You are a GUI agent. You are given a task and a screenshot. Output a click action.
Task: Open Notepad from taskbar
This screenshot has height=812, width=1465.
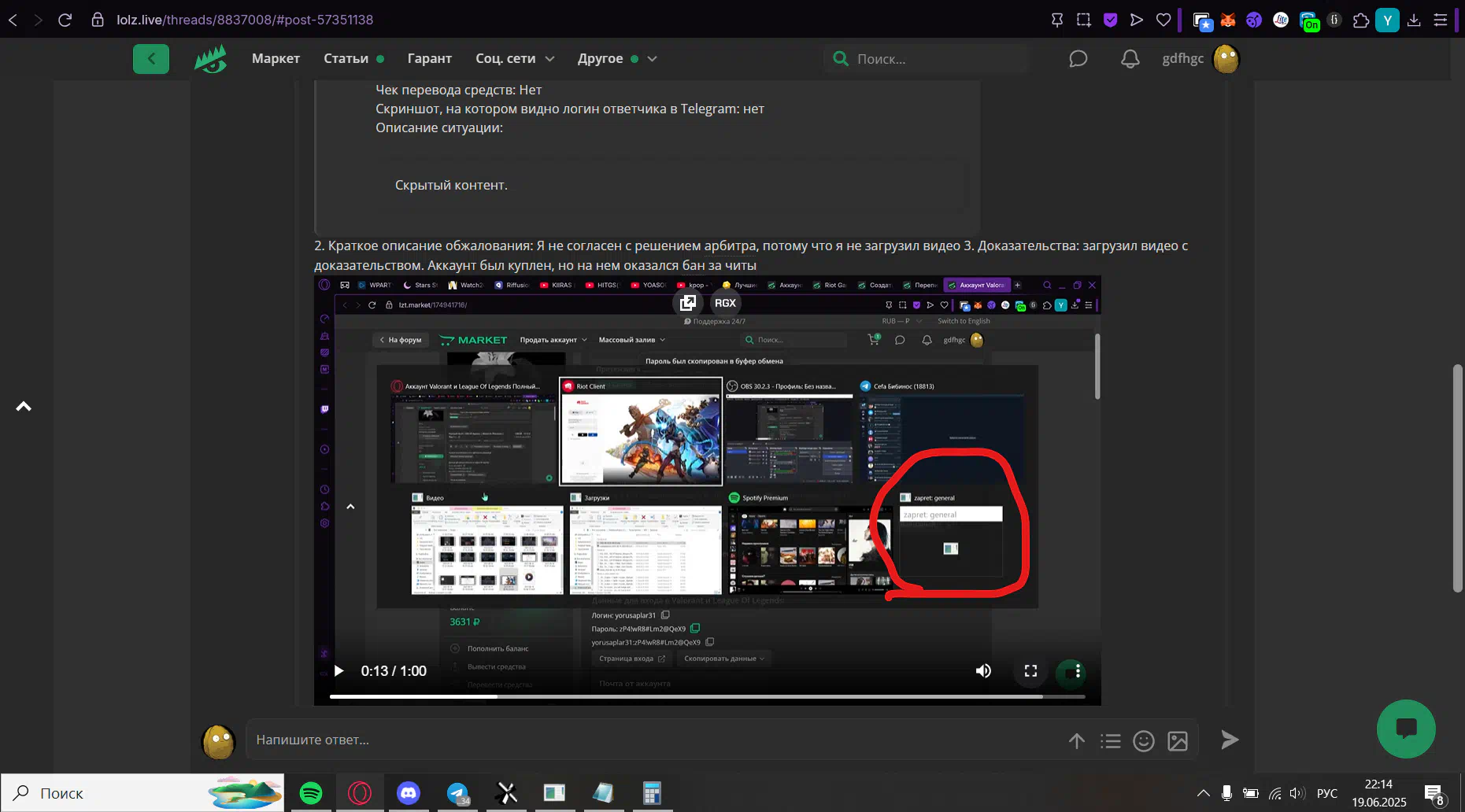coord(603,793)
